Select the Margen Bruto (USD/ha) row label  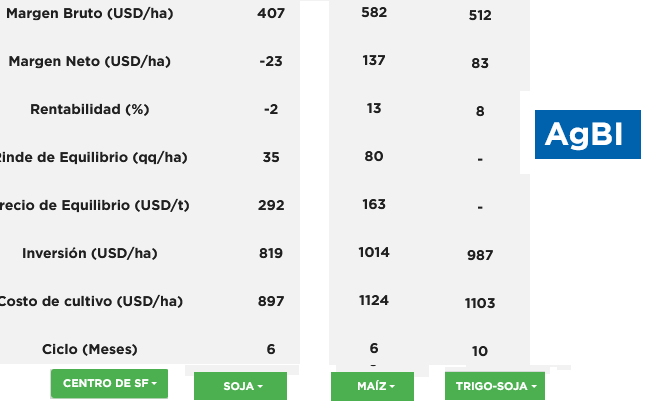[89, 13]
